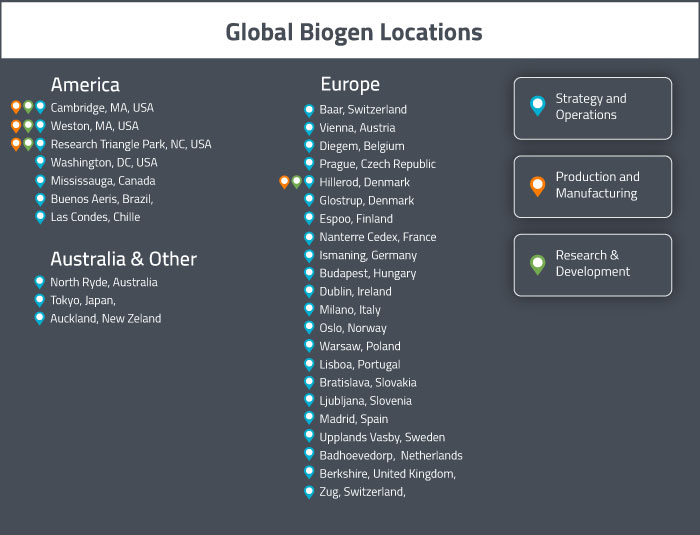Click the Ismaning, Germany text

[x=368, y=255]
